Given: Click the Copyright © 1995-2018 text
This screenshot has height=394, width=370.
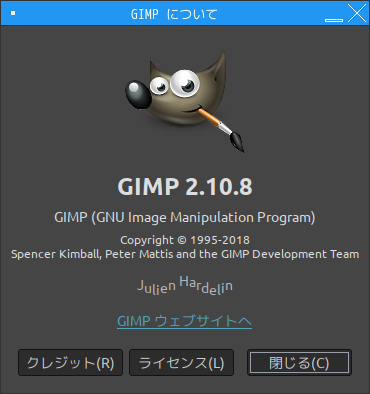Looking at the screenshot, I should (x=185, y=240).
